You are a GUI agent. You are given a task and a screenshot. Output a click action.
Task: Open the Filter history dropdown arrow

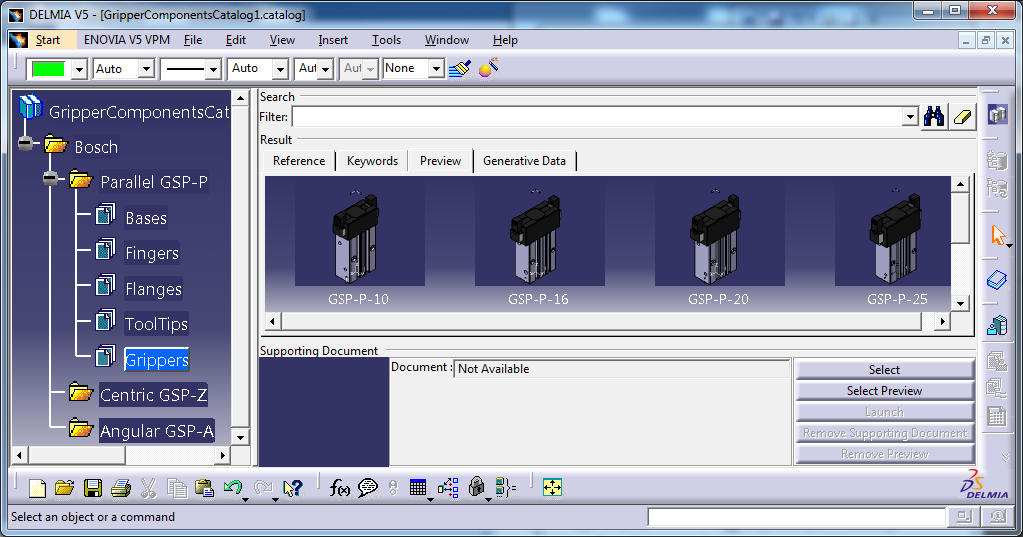pyautogui.click(x=910, y=117)
